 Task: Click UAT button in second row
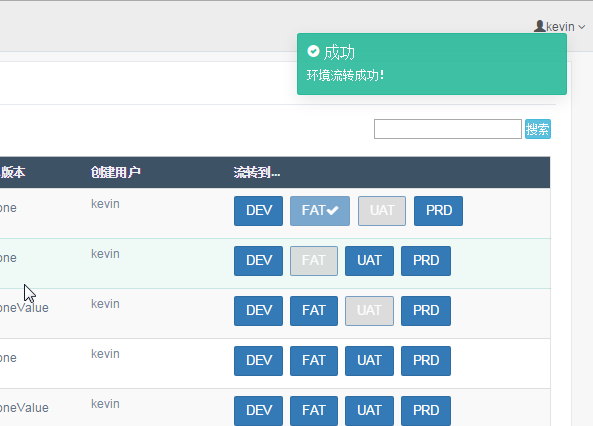[369, 261]
